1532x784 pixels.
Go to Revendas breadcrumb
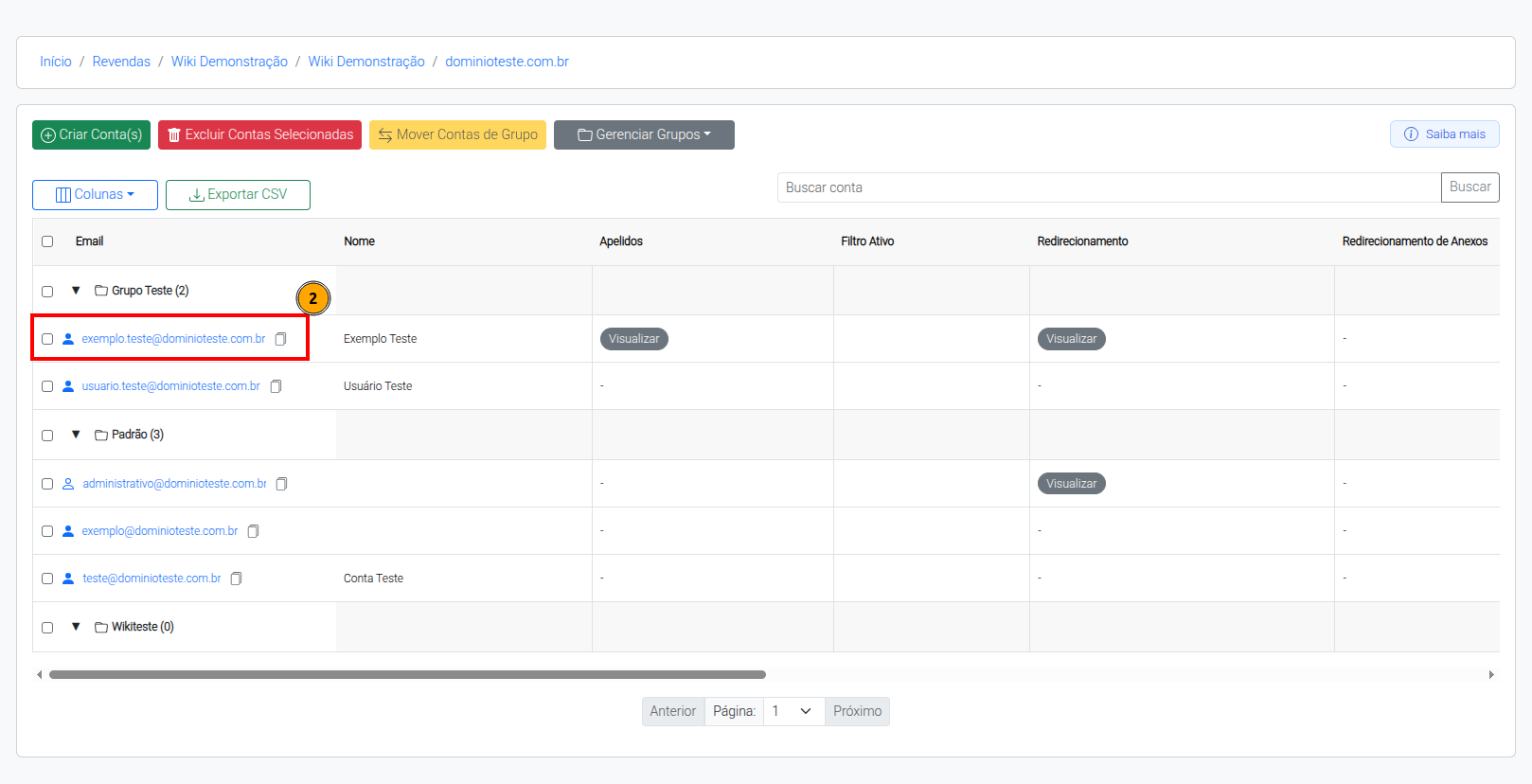[121, 62]
